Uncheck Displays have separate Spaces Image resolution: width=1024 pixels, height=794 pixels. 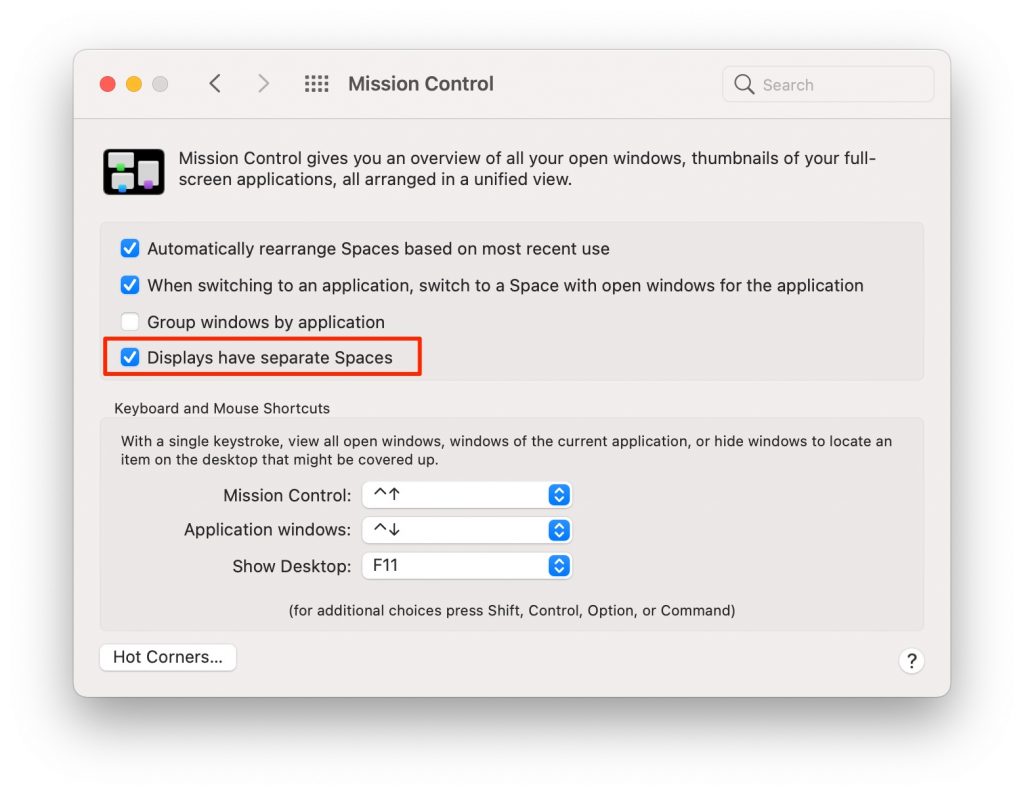(x=130, y=357)
